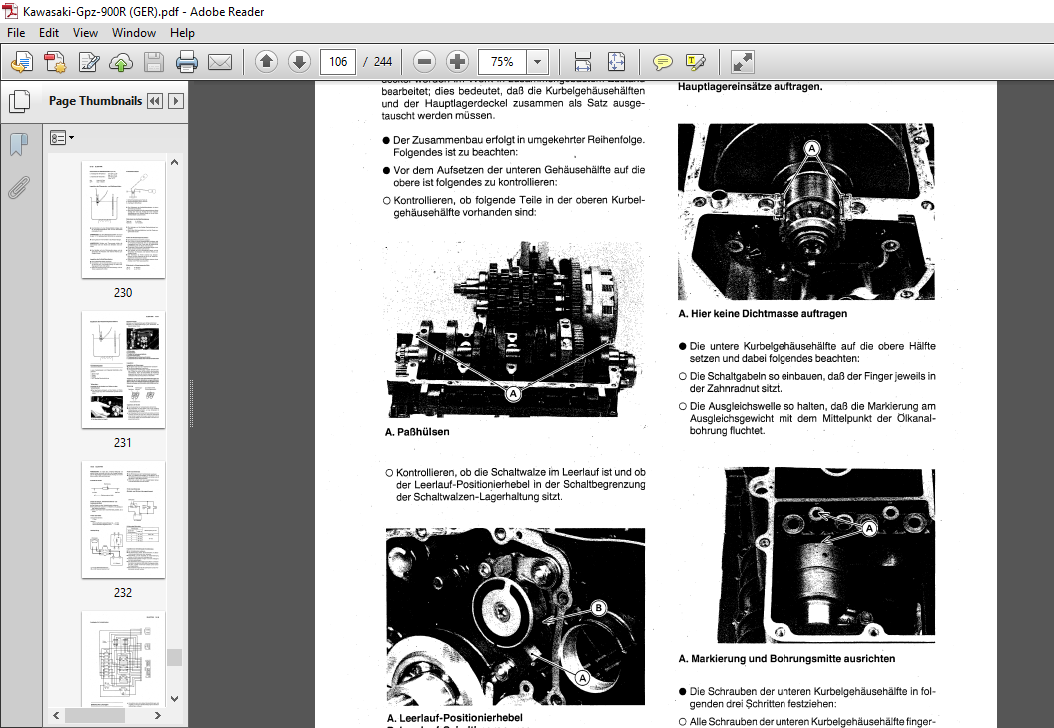Click the fit width scrolling icon
The width and height of the screenshot is (1054, 728).
583,62
